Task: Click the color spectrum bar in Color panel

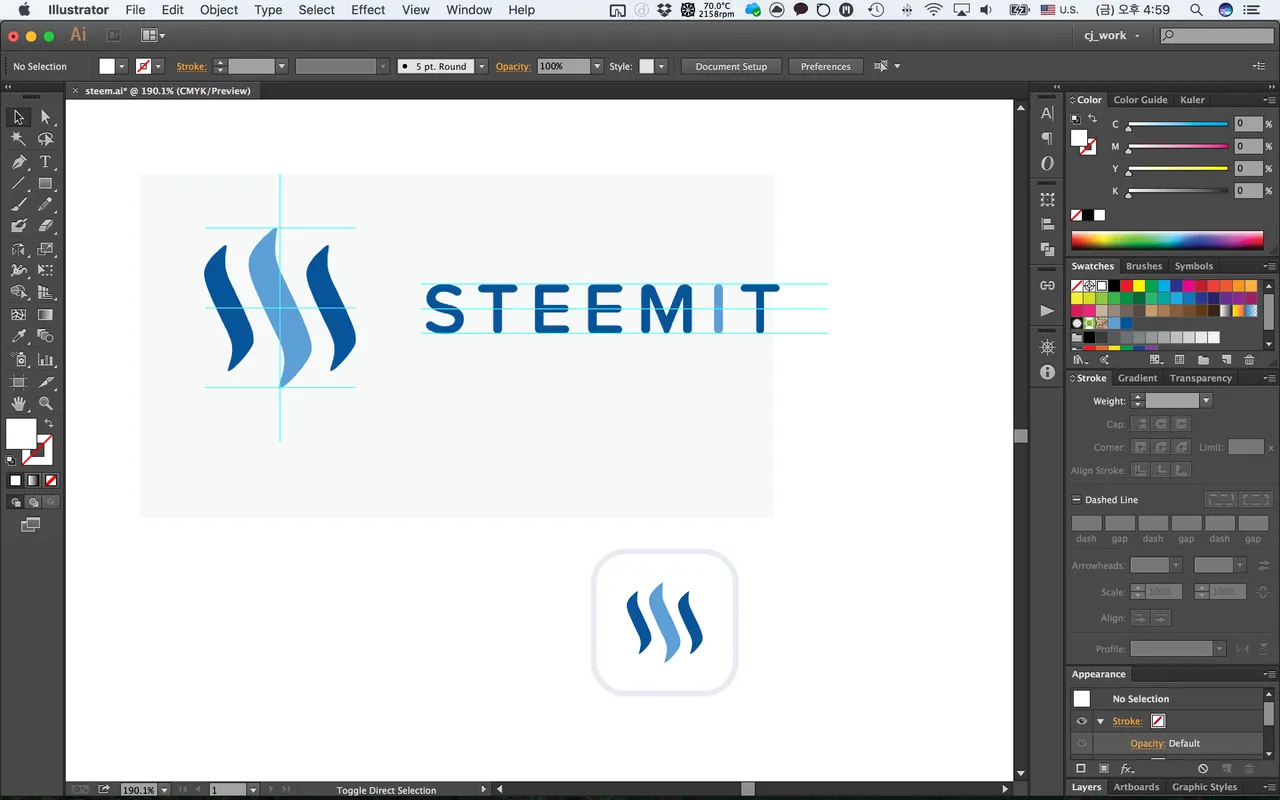Action: tap(1167, 240)
